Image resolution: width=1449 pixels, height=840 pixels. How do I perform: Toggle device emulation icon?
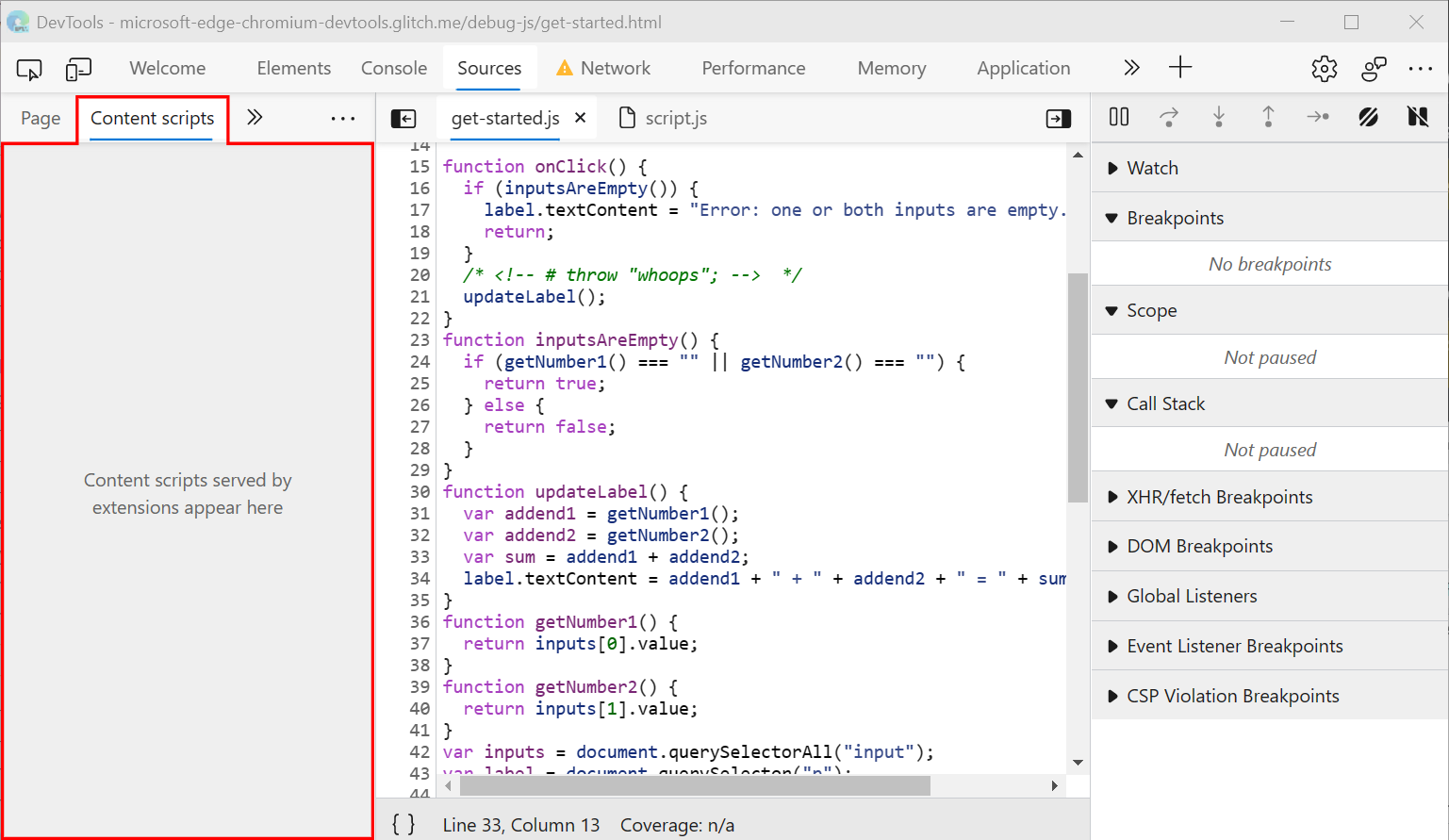78,69
